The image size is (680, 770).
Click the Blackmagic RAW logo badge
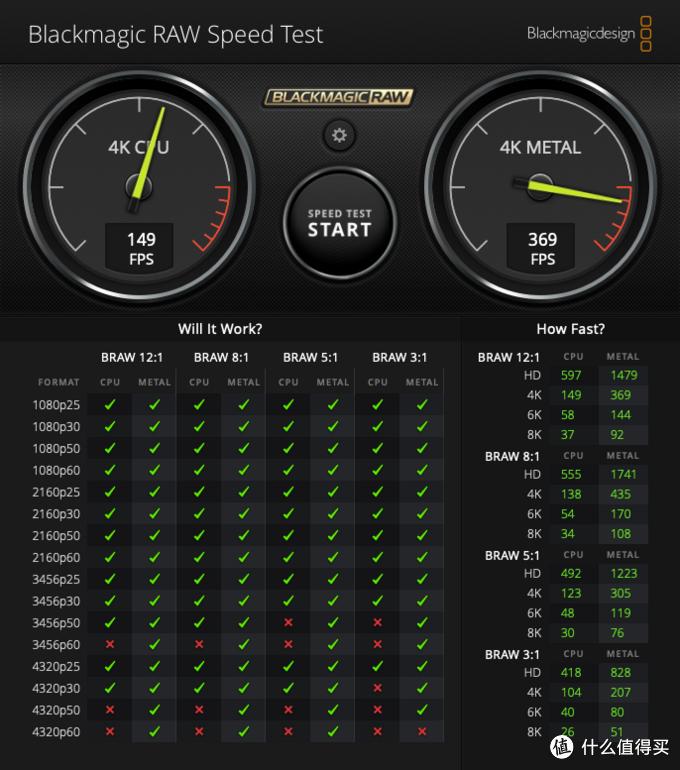coord(339,97)
